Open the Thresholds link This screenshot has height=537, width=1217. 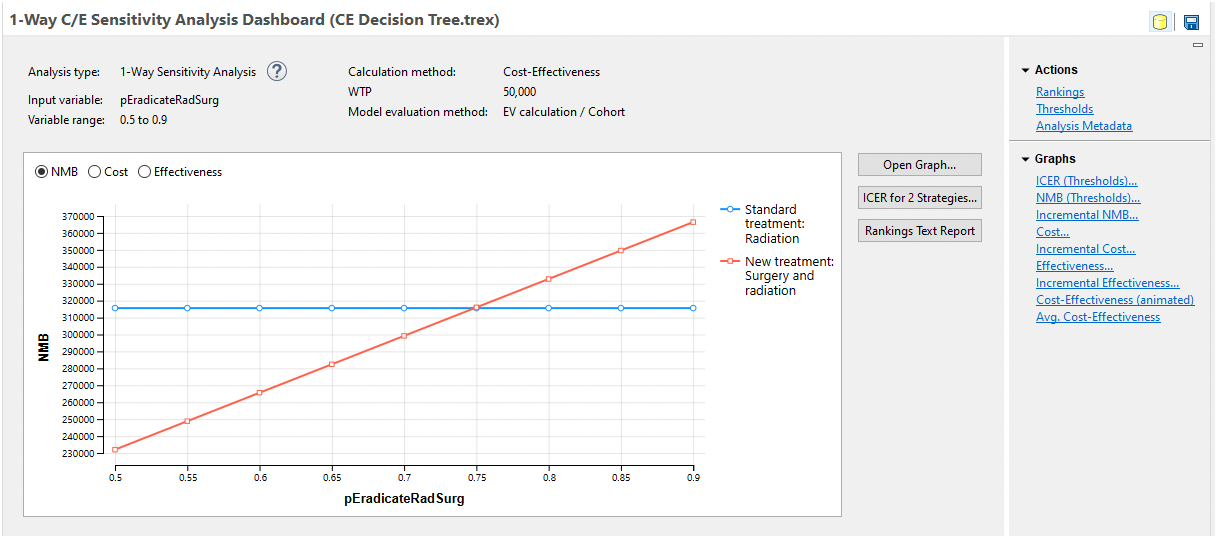click(1065, 109)
